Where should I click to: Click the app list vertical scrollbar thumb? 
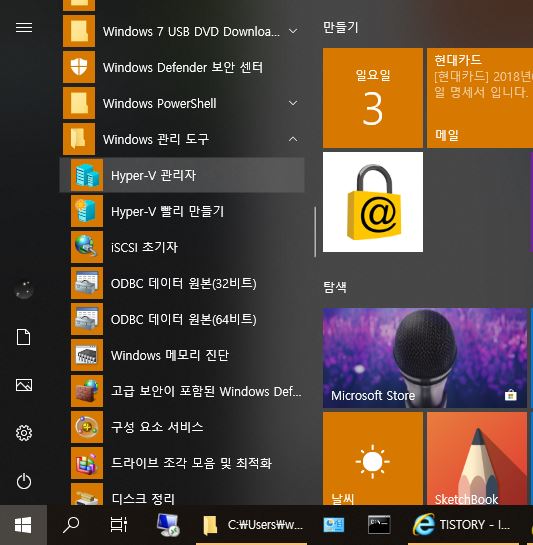pos(315,232)
